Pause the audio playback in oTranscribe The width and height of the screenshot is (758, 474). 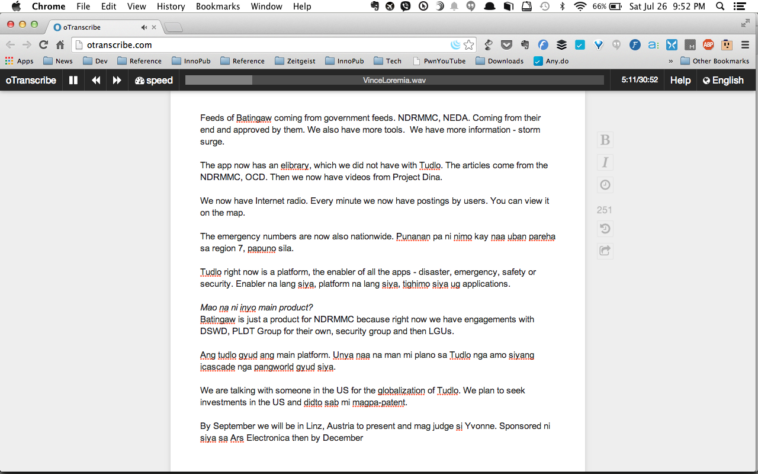tap(73, 80)
